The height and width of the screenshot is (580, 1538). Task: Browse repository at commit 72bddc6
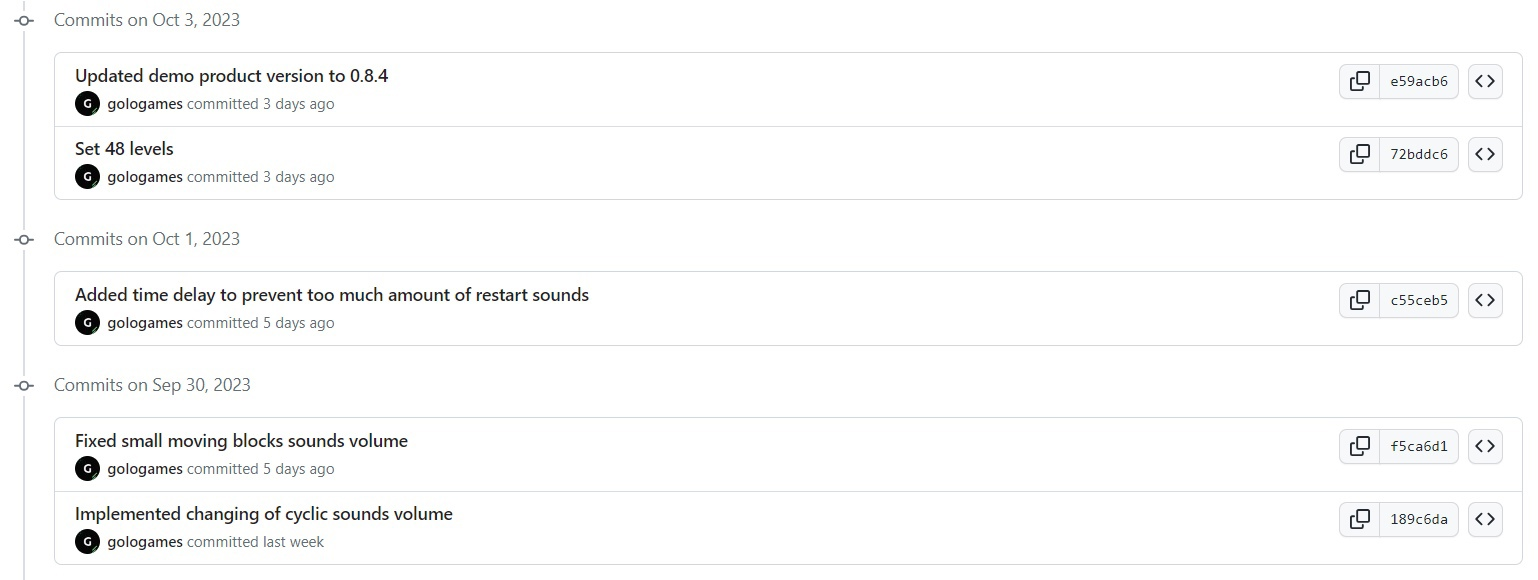coord(1485,155)
